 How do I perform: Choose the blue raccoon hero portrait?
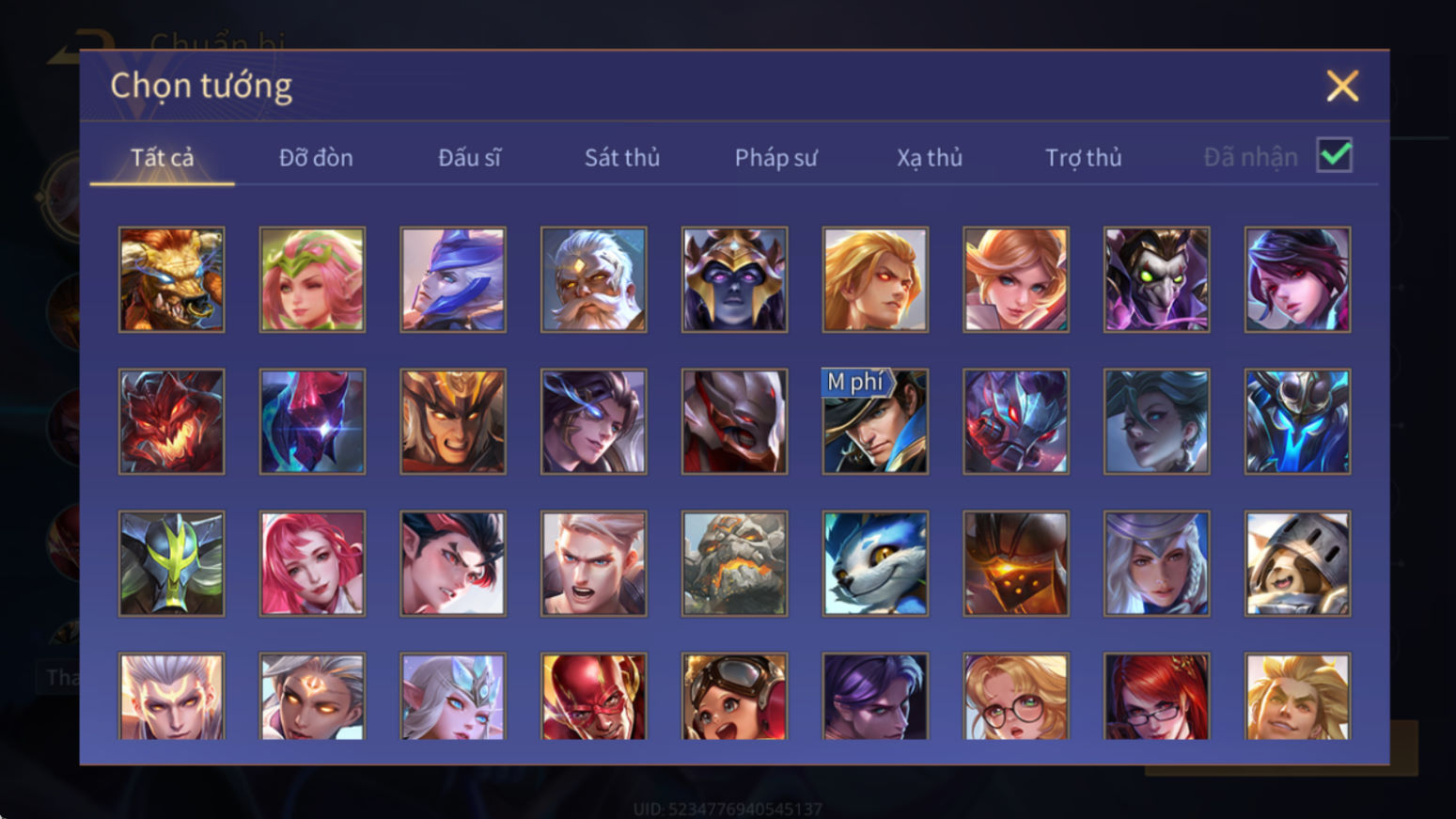pyautogui.click(x=875, y=563)
